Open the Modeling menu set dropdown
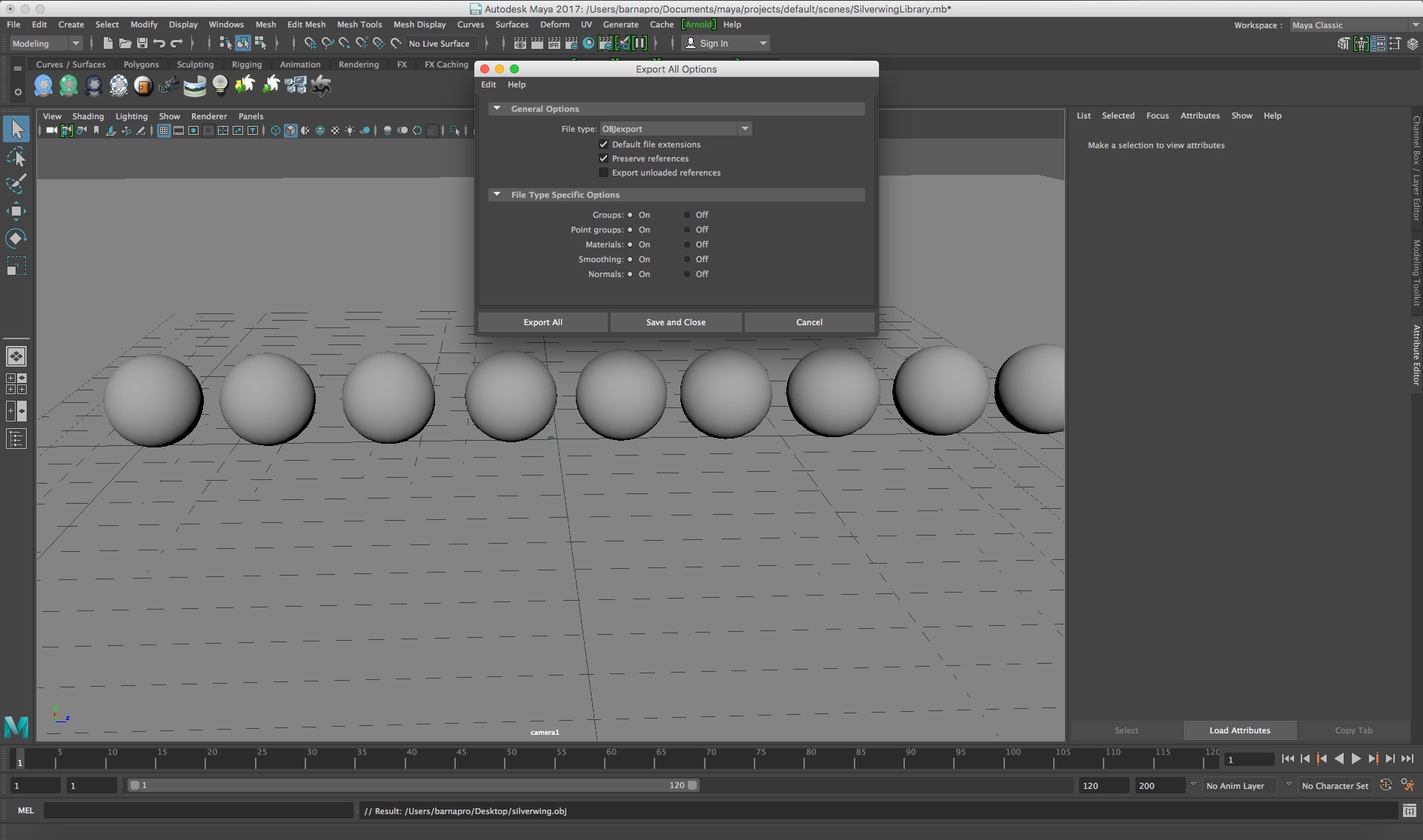This screenshot has height=840, width=1423. (x=46, y=44)
